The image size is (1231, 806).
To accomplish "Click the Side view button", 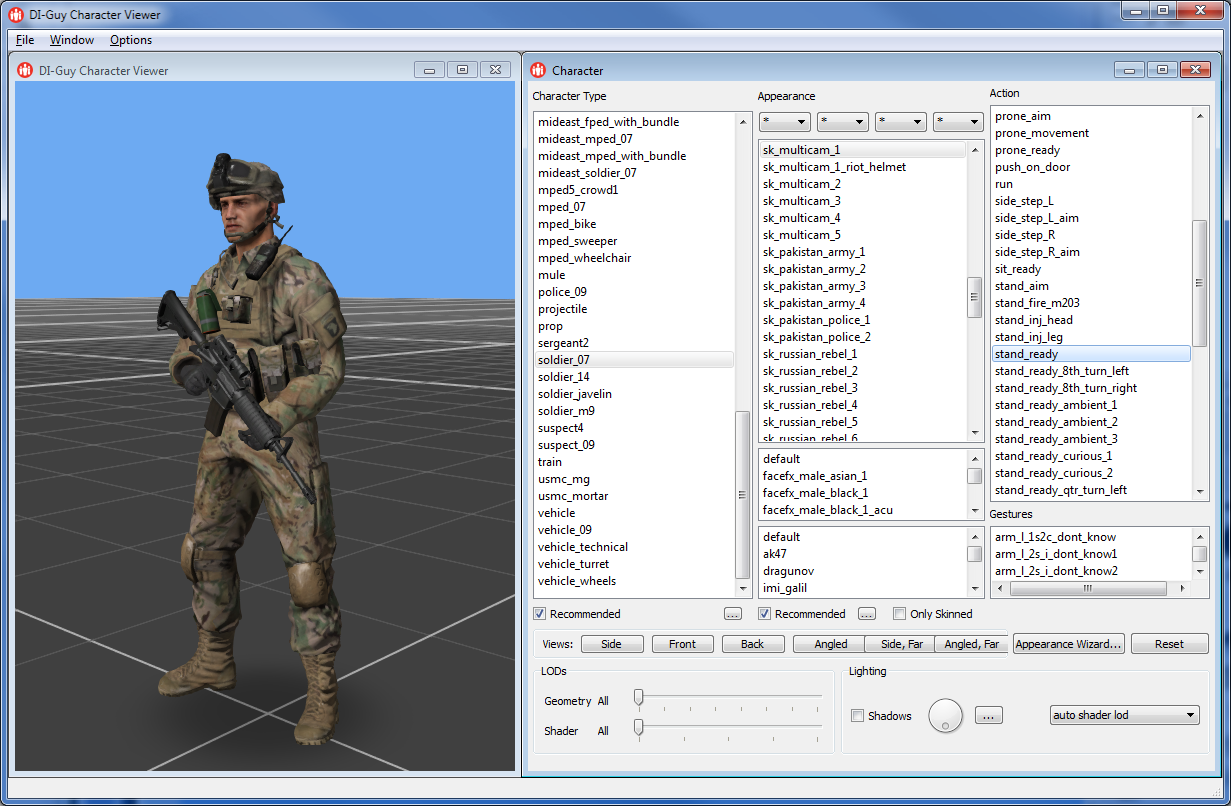I will coord(612,644).
